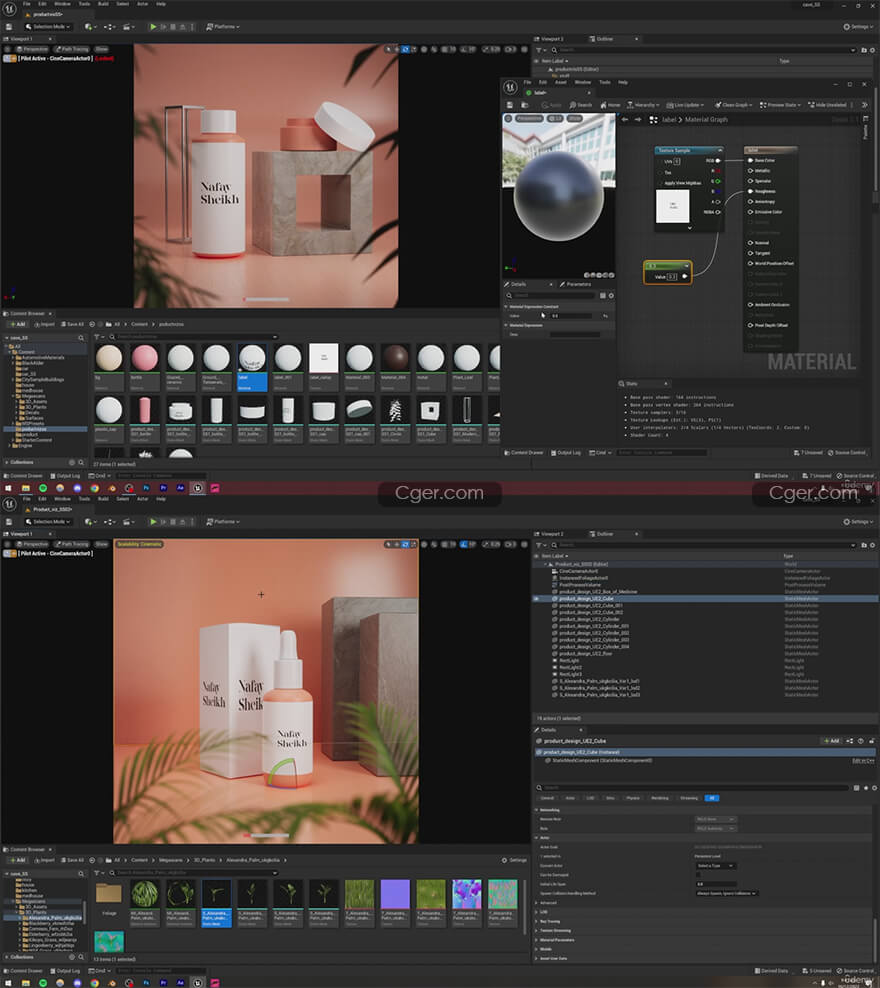Image resolution: width=880 pixels, height=988 pixels.
Task: Open the Spawn Collision Handling Method dropdown
Action: click(x=727, y=893)
